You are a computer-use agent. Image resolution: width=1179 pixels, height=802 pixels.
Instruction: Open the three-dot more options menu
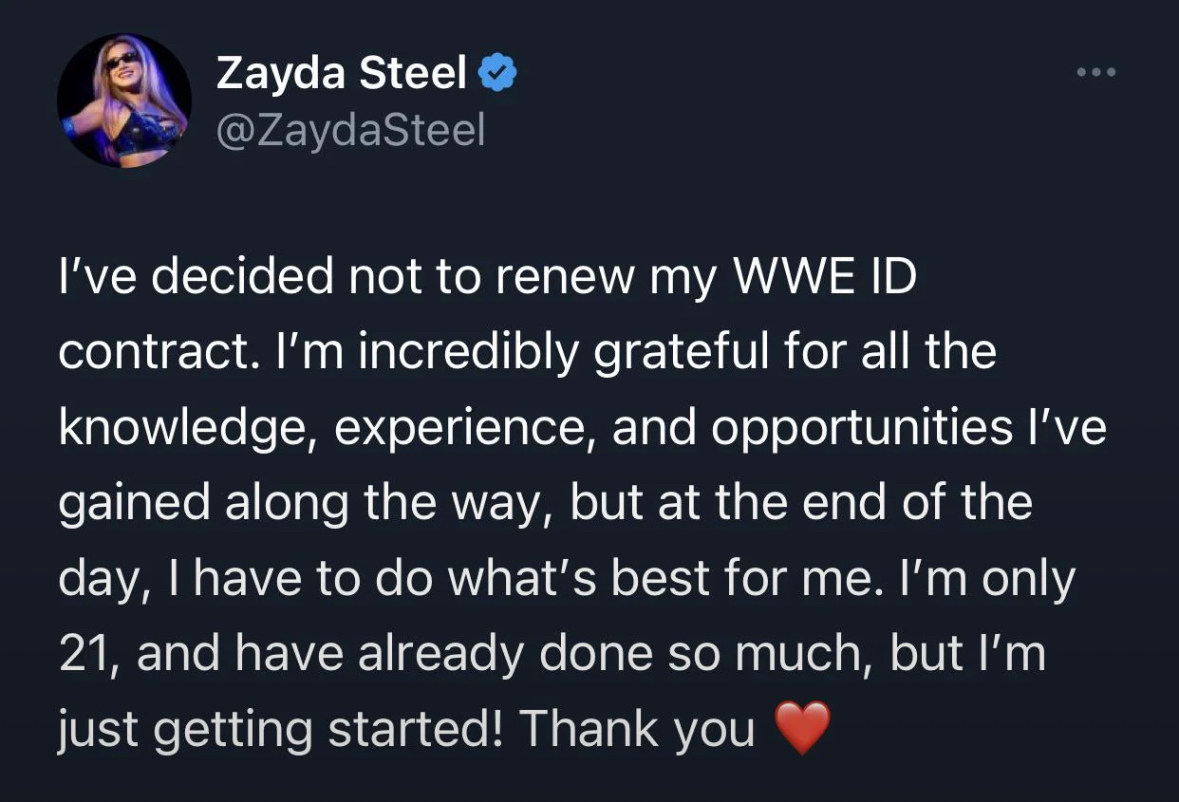1096,72
